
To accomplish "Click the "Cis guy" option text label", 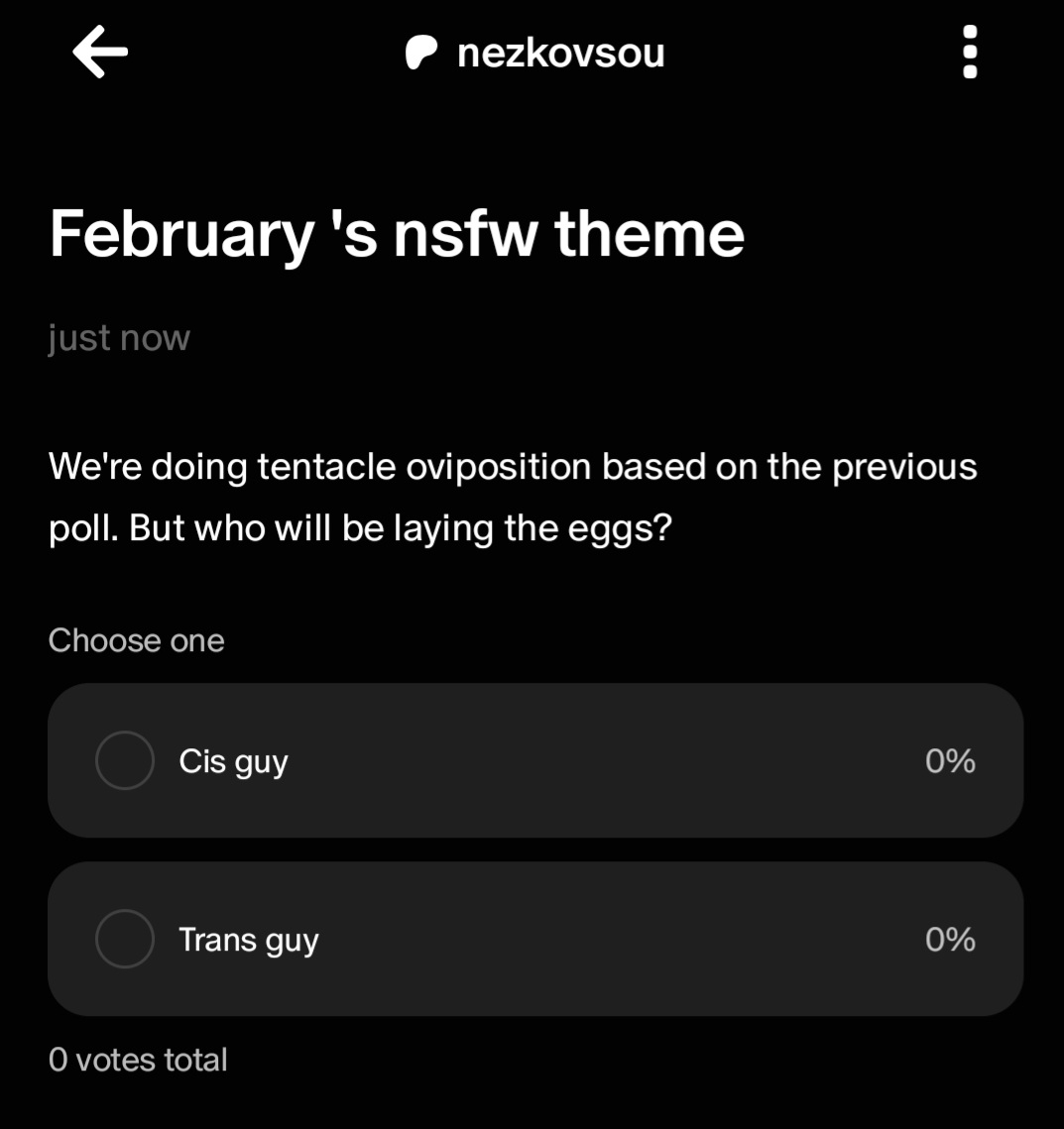I will (x=233, y=761).
